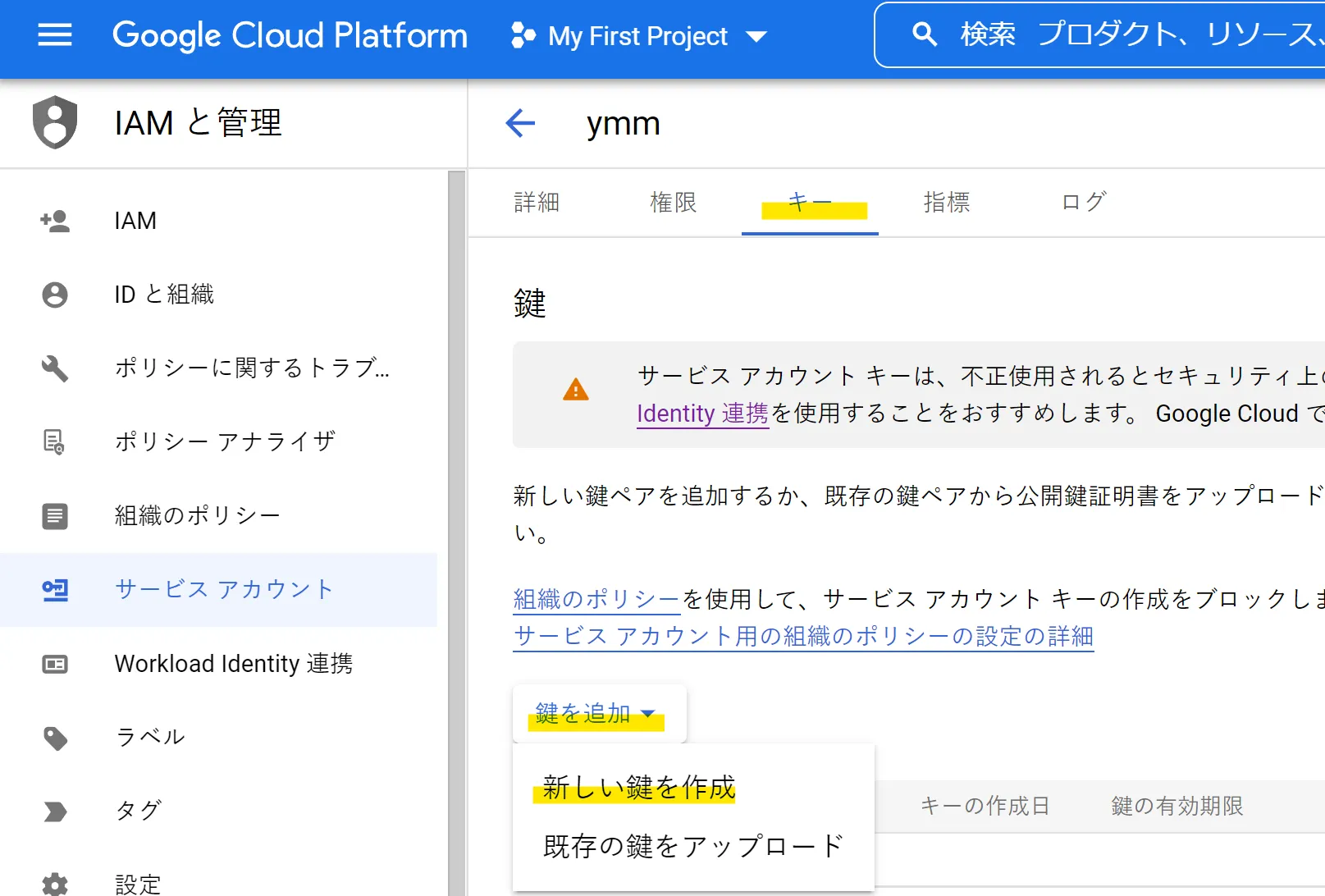This screenshot has width=1325, height=896.
Task: Open タグ in the sidebar
Action: 218,811
